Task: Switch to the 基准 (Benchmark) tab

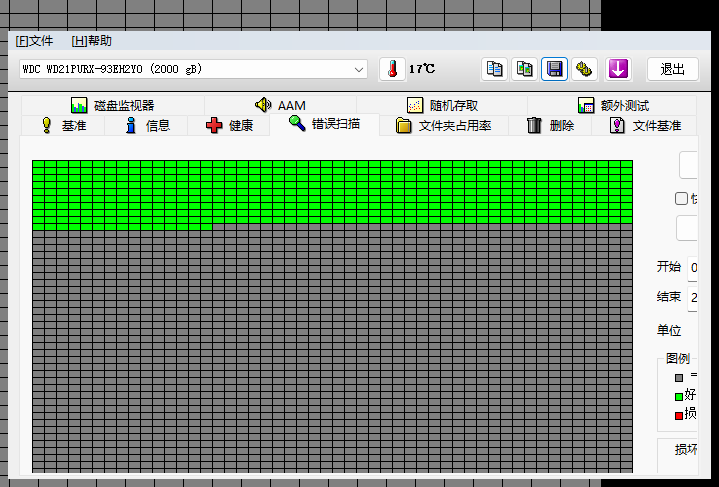Action: (63, 126)
